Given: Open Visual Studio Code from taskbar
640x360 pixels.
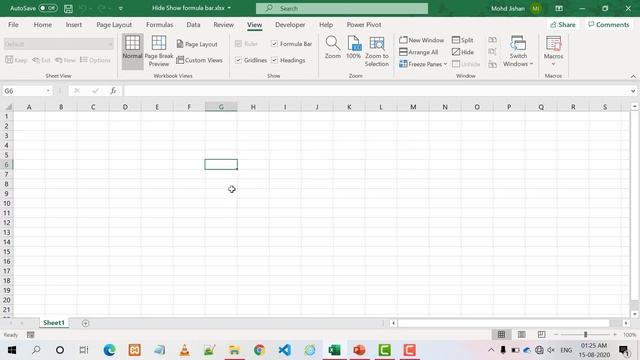Looking at the screenshot, I should [x=284, y=350].
